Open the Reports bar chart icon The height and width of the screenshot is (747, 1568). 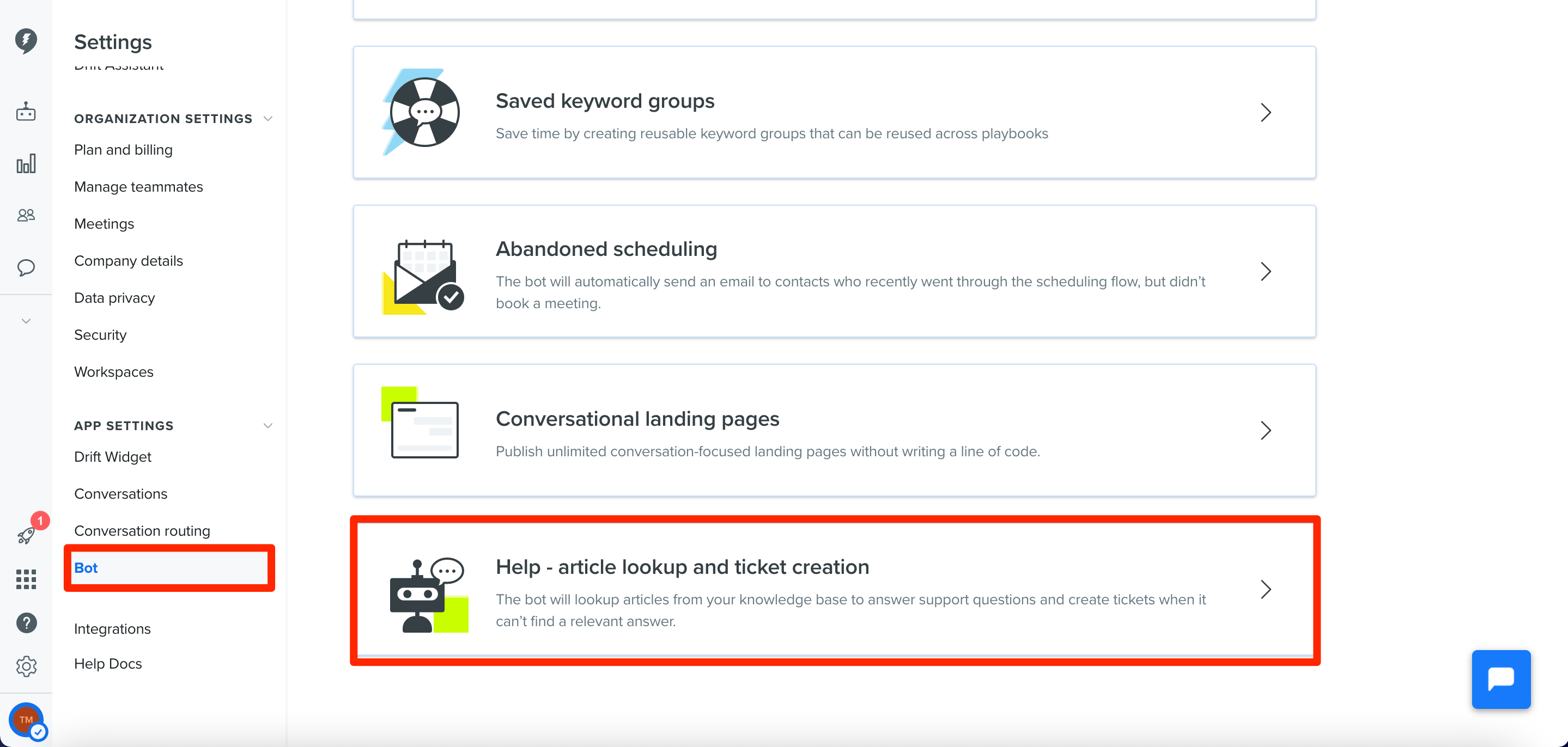(x=26, y=163)
